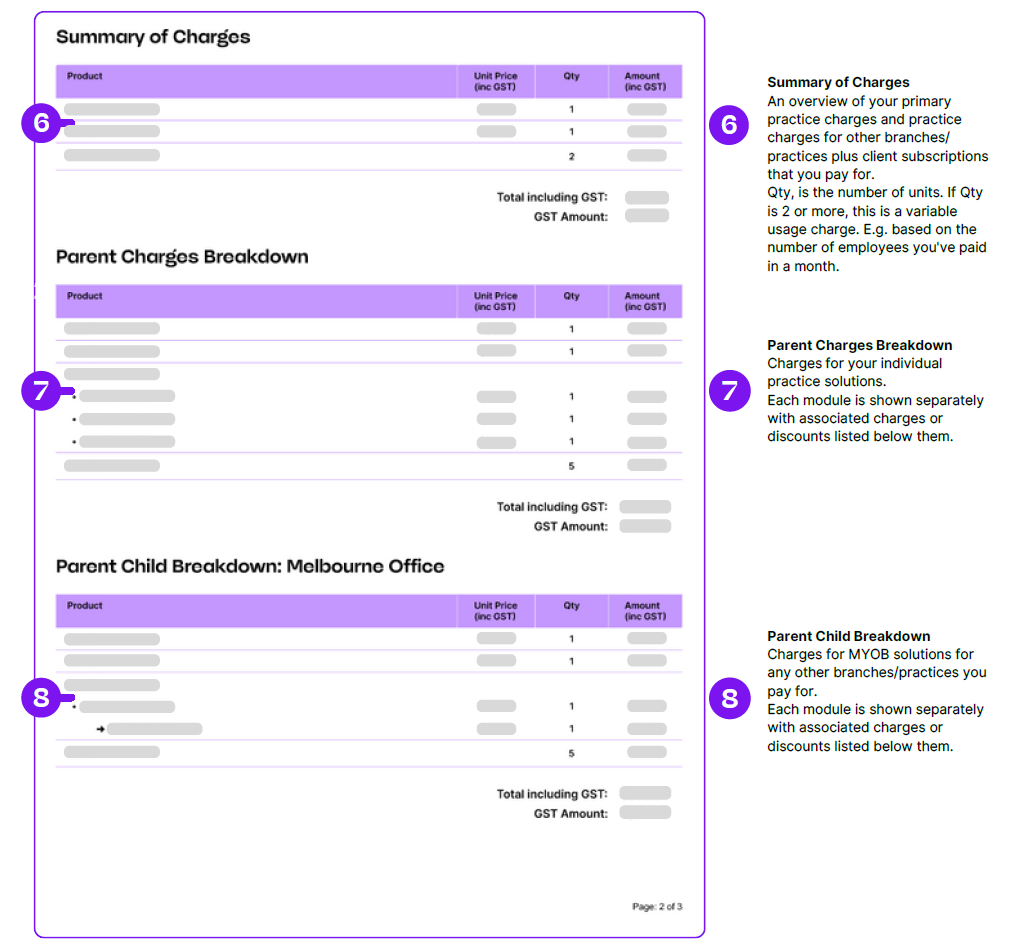
Task: Click Qty header in Melbourne Office table
Action: (x=572, y=606)
